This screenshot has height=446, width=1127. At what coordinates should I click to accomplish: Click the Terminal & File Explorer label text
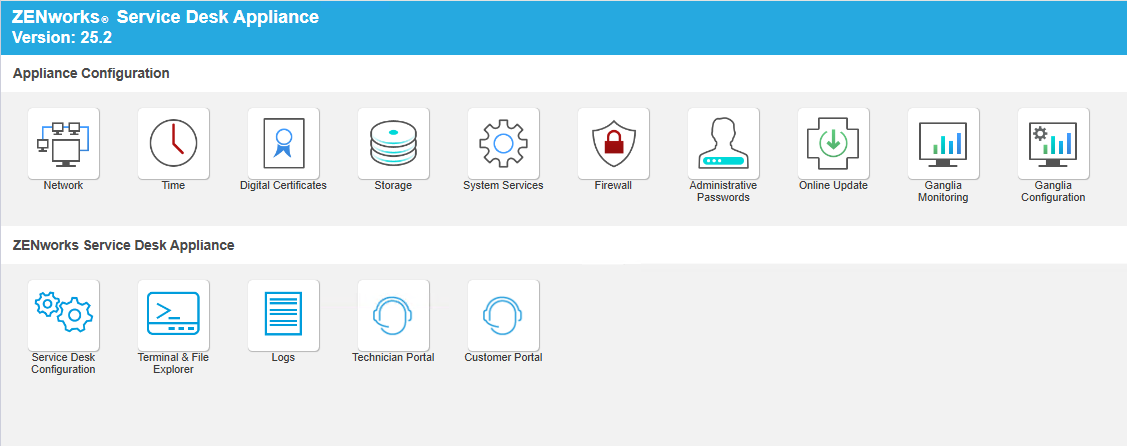pyautogui.click(x=173, y=363)
